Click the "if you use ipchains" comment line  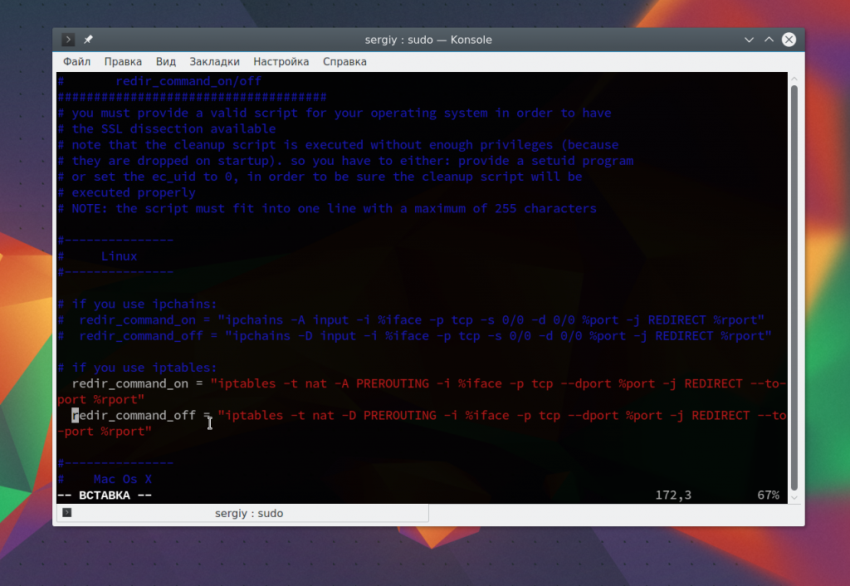coord(143,304)
